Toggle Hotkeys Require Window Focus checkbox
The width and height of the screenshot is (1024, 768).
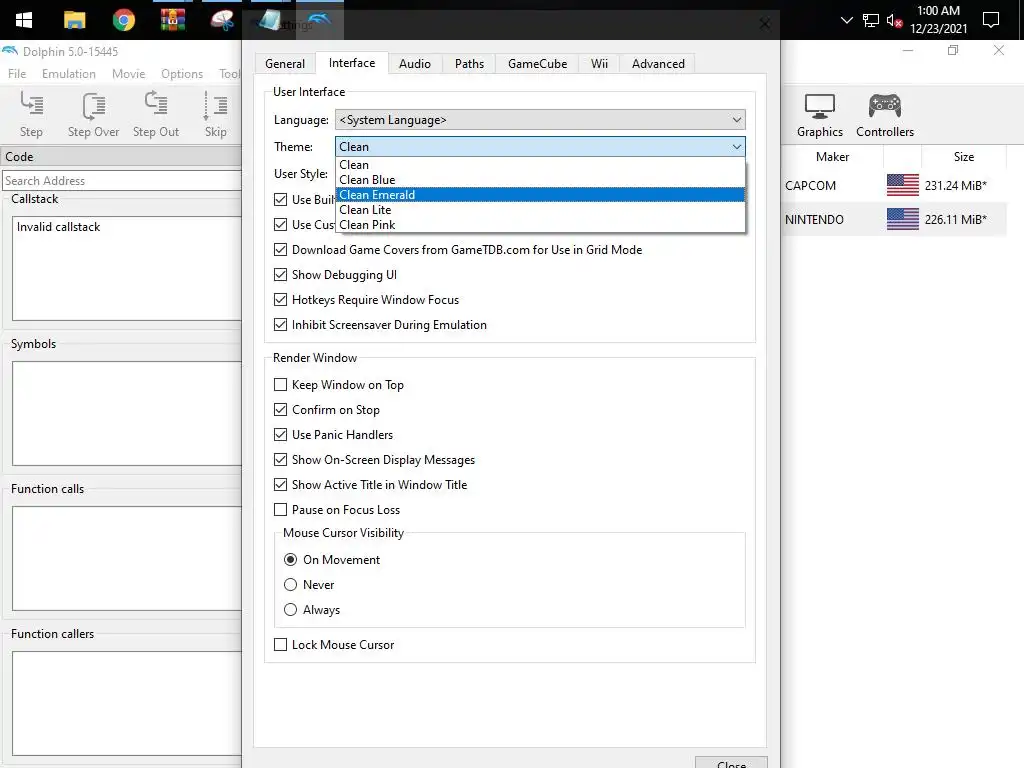point(280,300)
